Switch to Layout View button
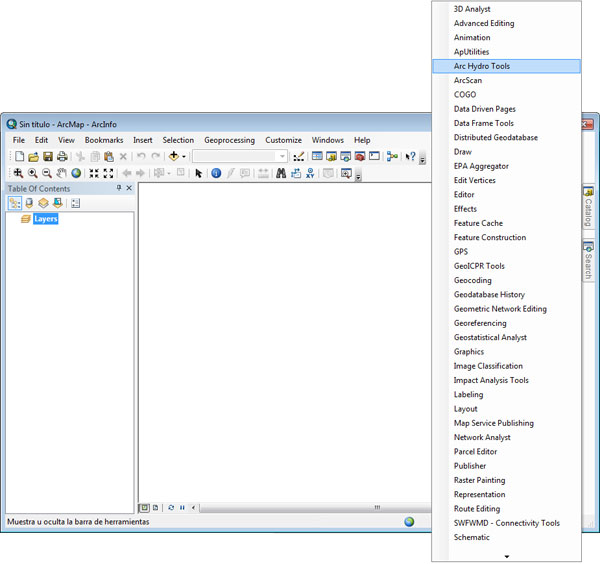This screenshot has height=564, width=600. (155, 508)
